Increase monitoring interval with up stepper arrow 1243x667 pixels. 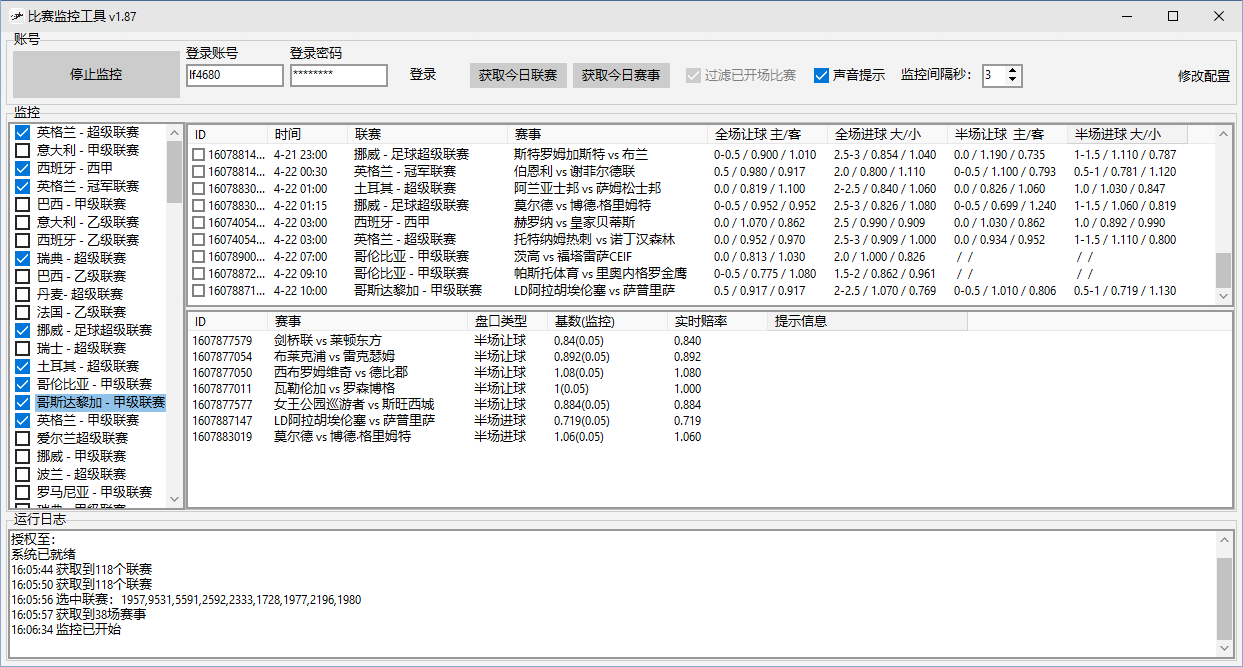pyautogui.click(x=1013, y=71)
